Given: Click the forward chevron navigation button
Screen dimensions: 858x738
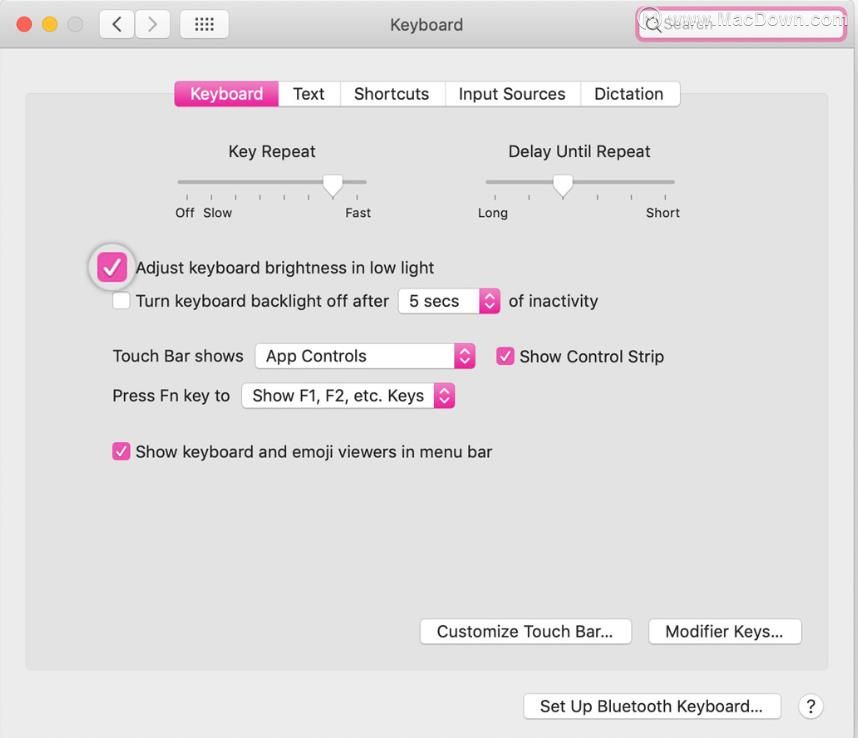Looking at the screenshot, I should click(x=152, y=25).
